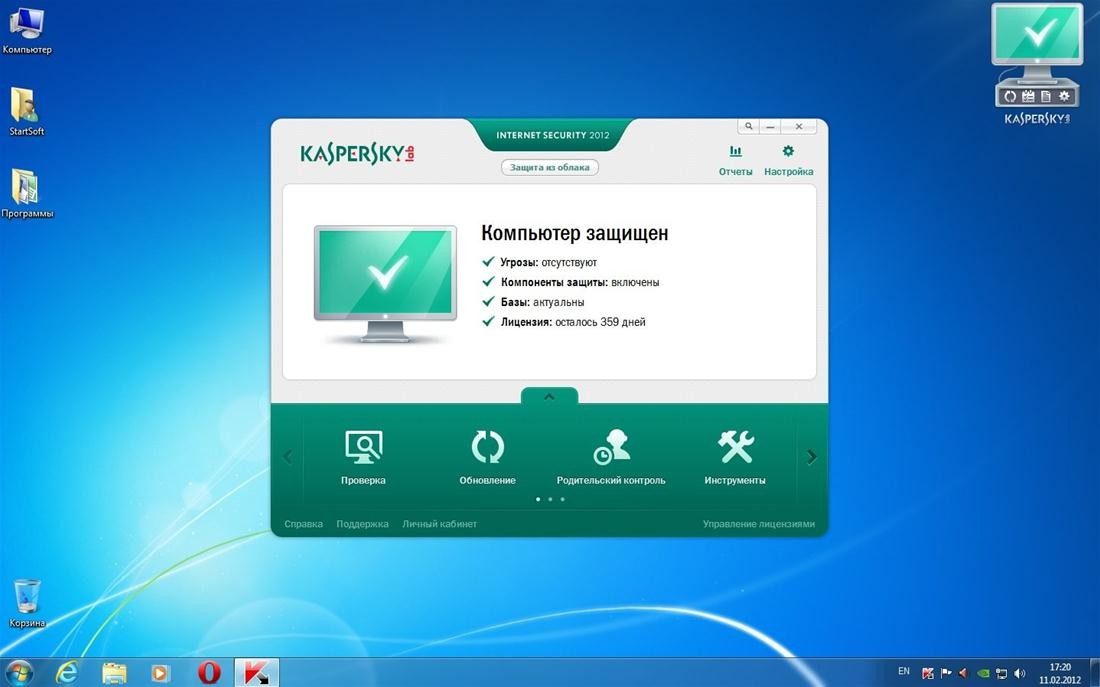The image size is (1100, 687).
Task: Click the Show desktop strip in the taskbar corner
Action: [x=1094, y=673]
